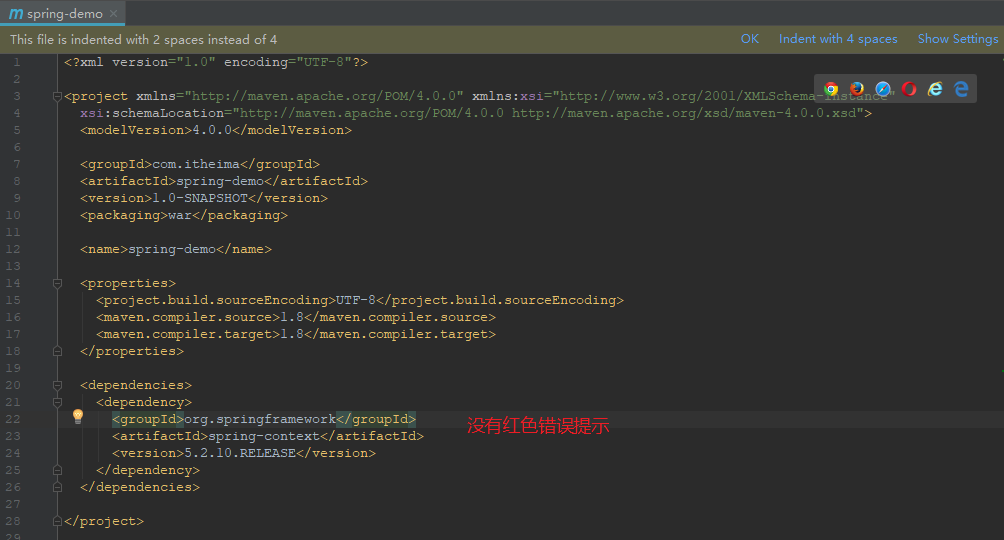Collapse the dependencies block at line 20
This screenshot has width=1004, height=540.
(x=57, y=385)
